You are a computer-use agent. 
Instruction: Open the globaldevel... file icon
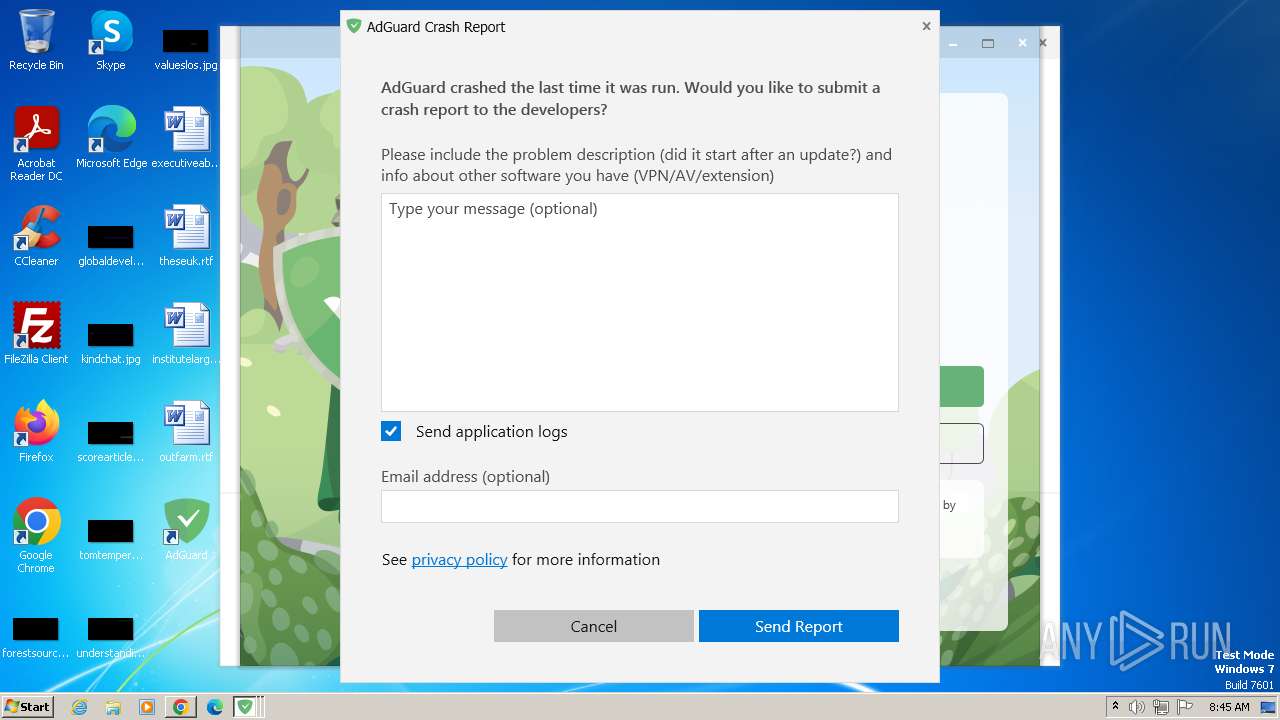[x=111, y=246]
